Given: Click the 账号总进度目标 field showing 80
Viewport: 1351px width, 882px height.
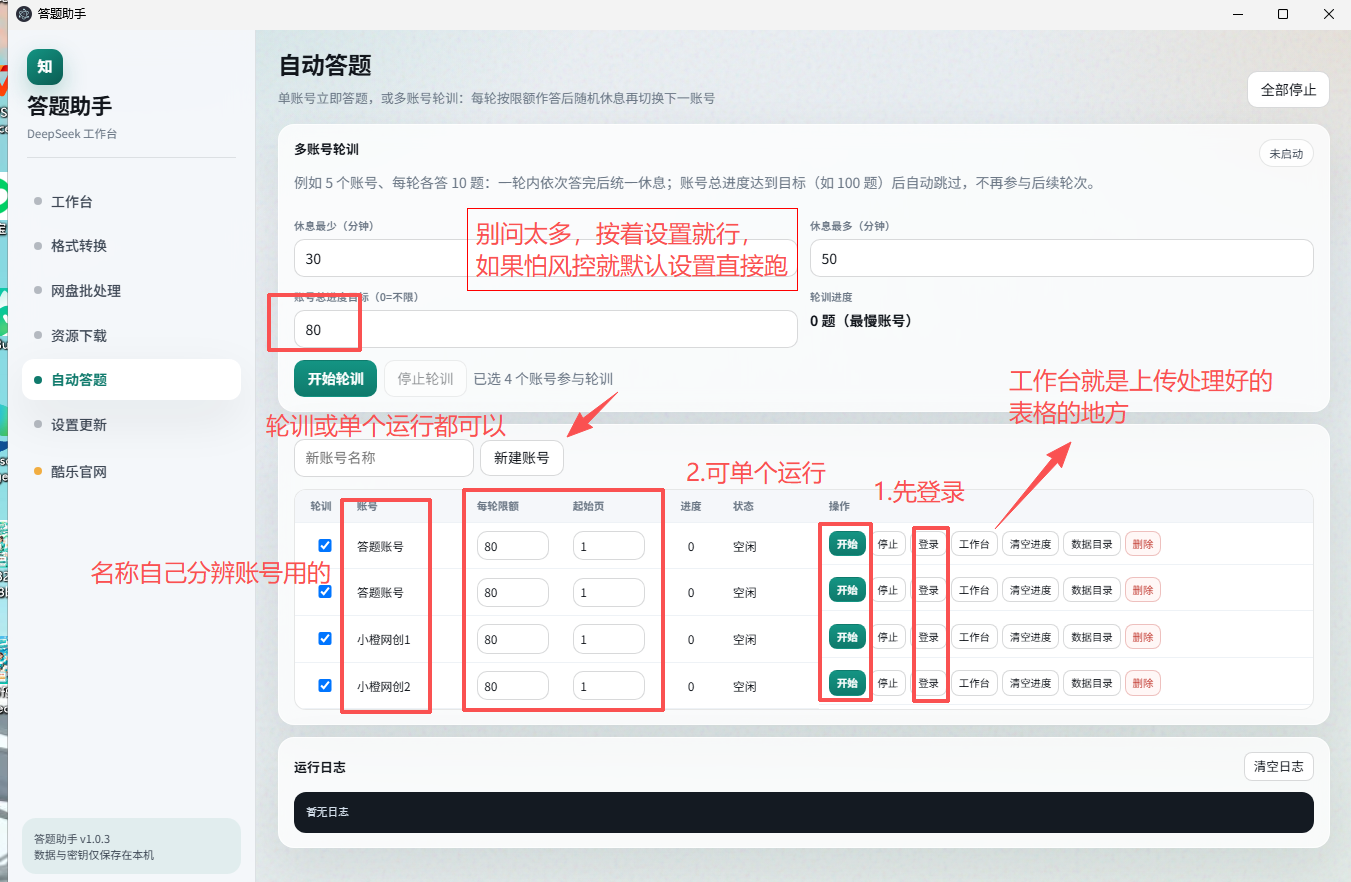Looking at the screenshot, I should (545, 329).
